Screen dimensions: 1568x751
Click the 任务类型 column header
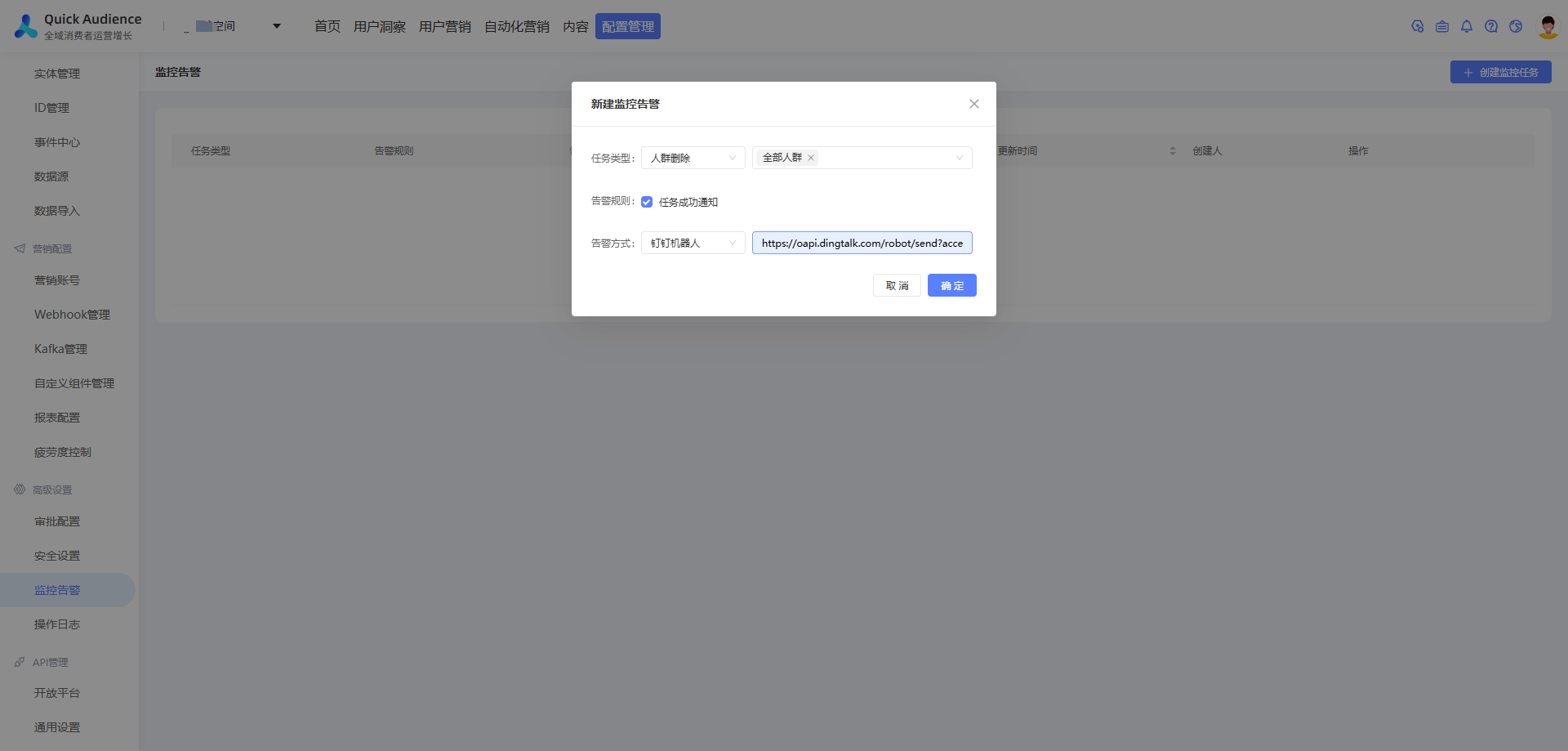211,151
